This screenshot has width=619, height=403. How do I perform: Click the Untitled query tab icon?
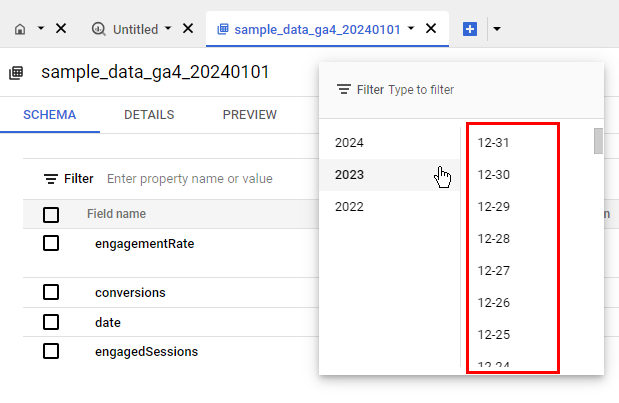[x=98, y=29]
